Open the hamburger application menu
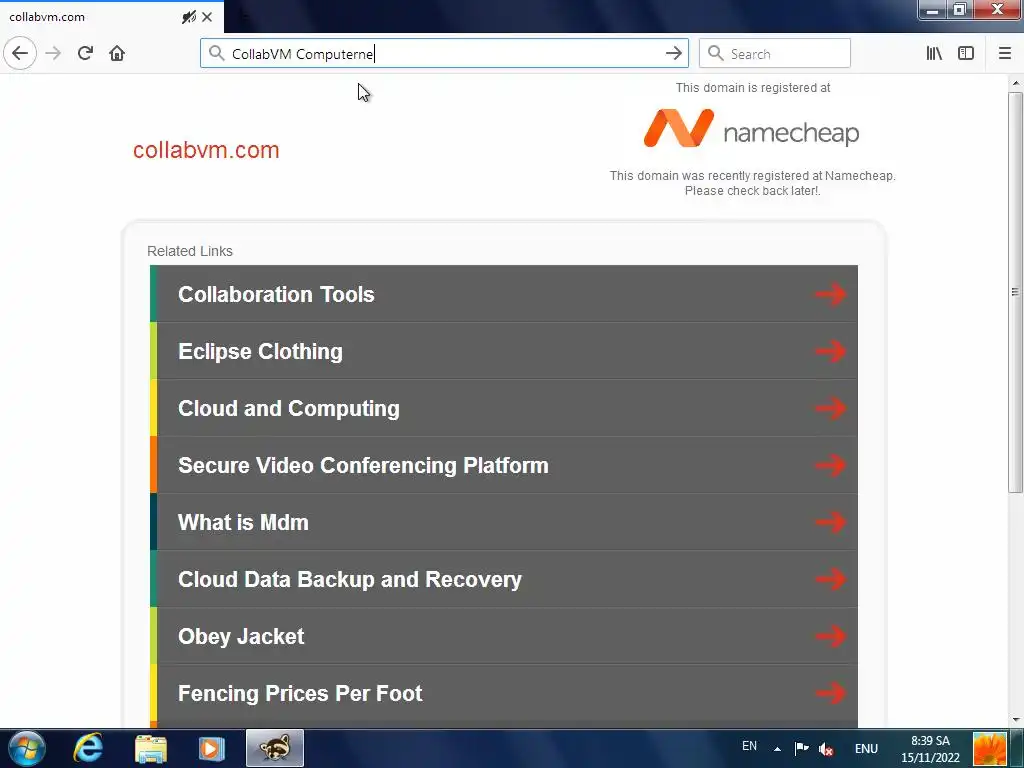Viewport: 1024px width, 768px height. pos(1005,53)
